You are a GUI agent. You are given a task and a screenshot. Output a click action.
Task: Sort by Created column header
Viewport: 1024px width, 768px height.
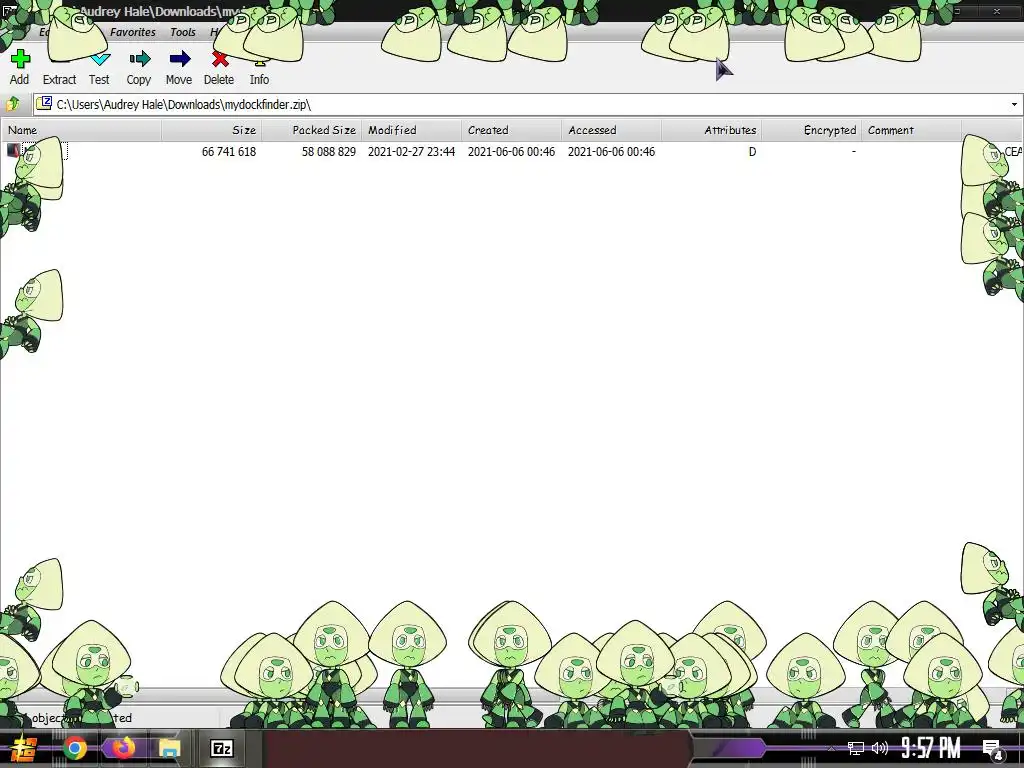511,130
